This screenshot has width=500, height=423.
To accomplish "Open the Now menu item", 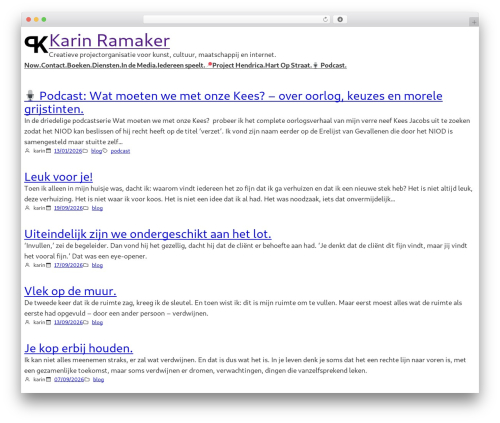I will coord(32,65).
